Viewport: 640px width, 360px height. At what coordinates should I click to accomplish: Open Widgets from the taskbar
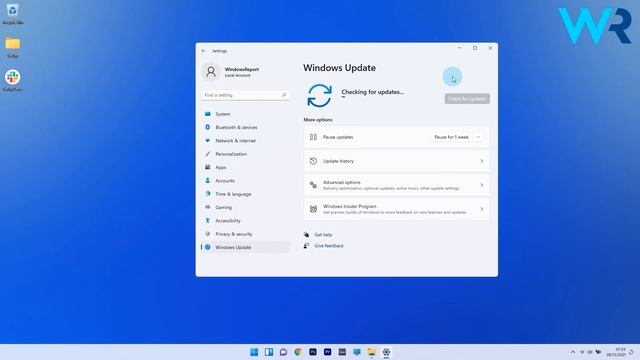(269, 352)
